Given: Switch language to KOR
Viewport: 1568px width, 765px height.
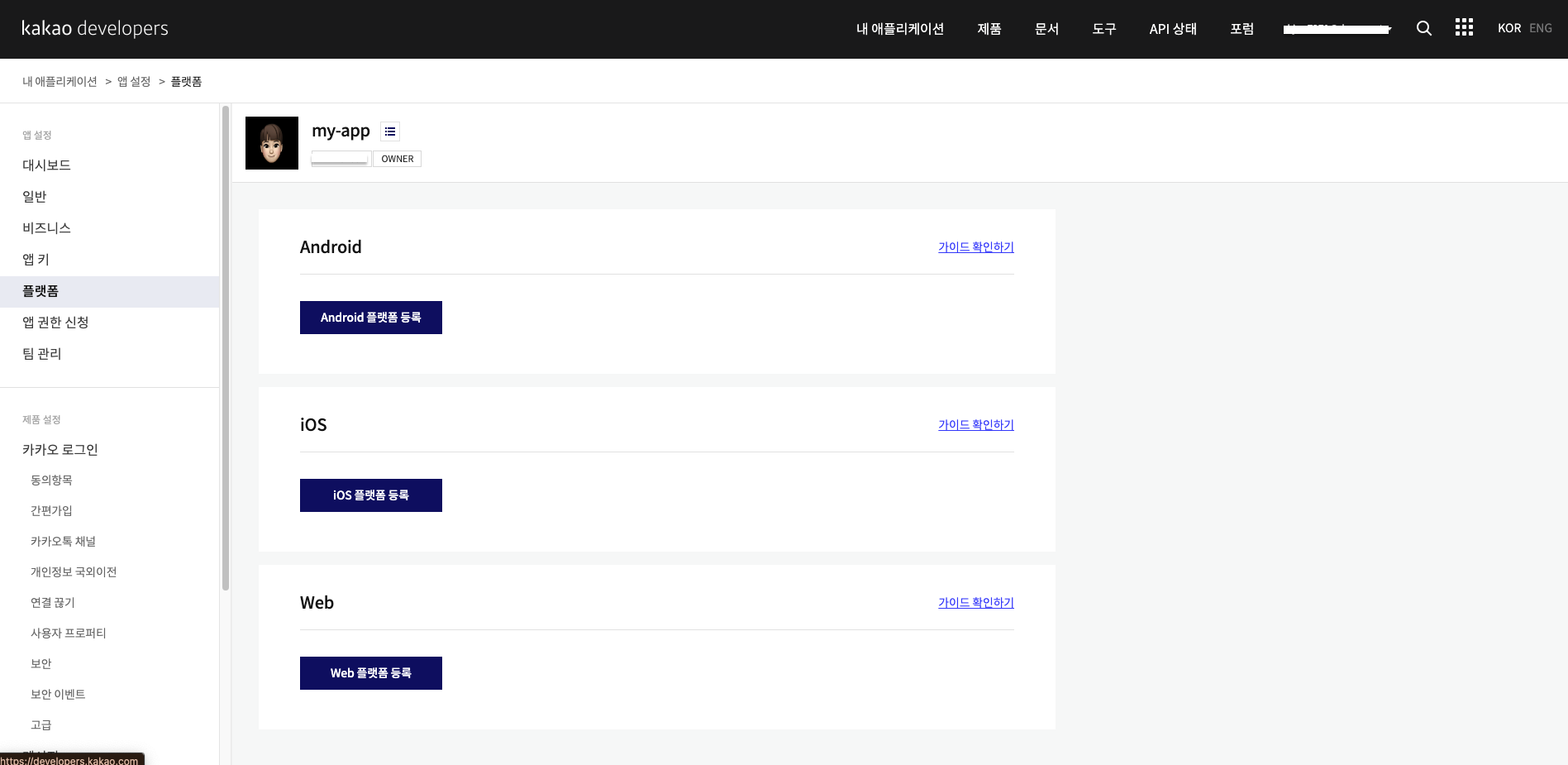Looking at the screenshot, I should point(1509,28).
